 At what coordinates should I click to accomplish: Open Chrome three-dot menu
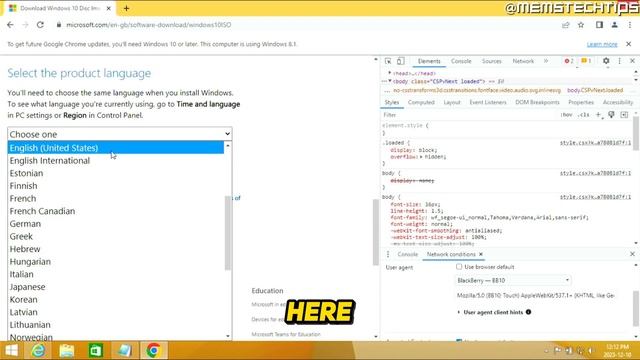pyautogui.click(x=630, y=25)
